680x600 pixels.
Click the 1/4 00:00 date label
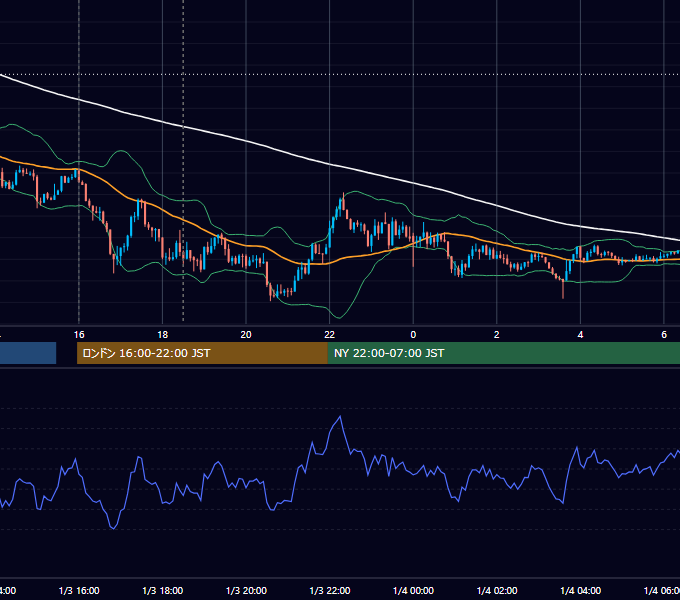coord(413,590)
